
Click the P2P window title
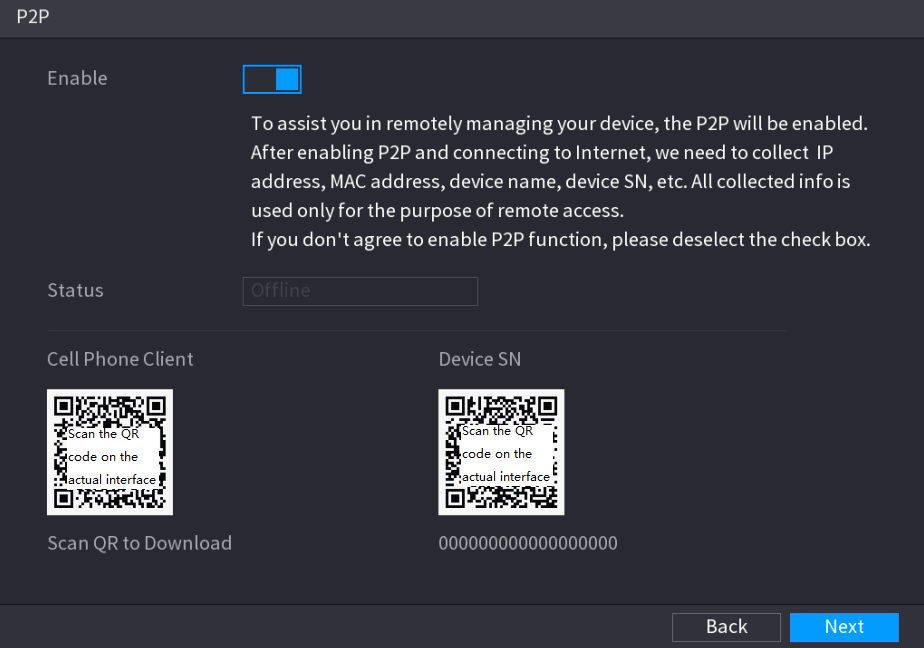[33, 16]
